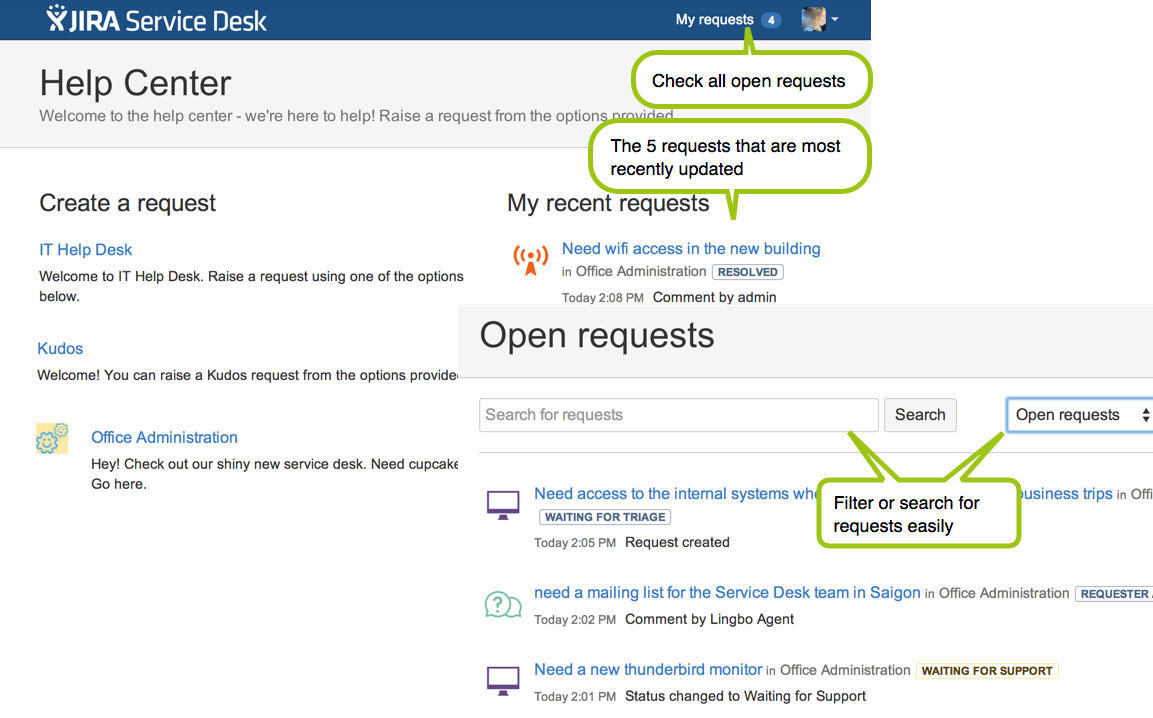This screenshot has height=718, width=1153.
Task: Click the requests count badge showing 4
Action: pyautogui.click(x=771, y=20)
